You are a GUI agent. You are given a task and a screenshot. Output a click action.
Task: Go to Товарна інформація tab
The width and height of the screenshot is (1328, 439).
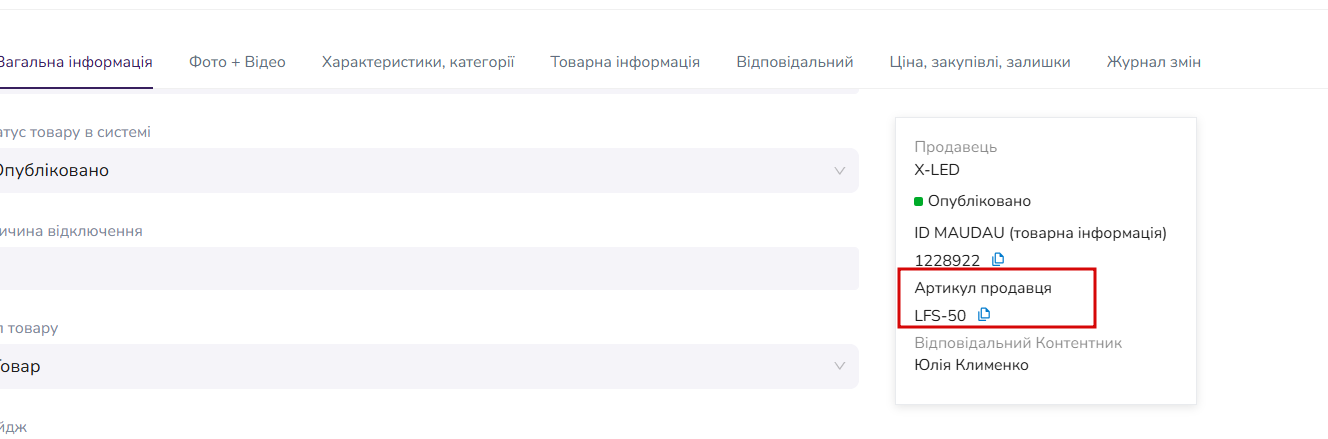(625, 62)
